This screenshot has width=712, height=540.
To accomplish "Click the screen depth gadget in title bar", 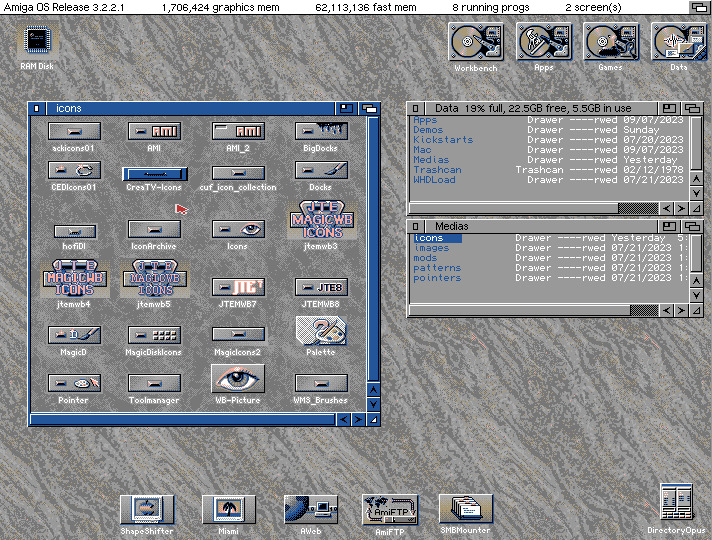I will point(699,7).
